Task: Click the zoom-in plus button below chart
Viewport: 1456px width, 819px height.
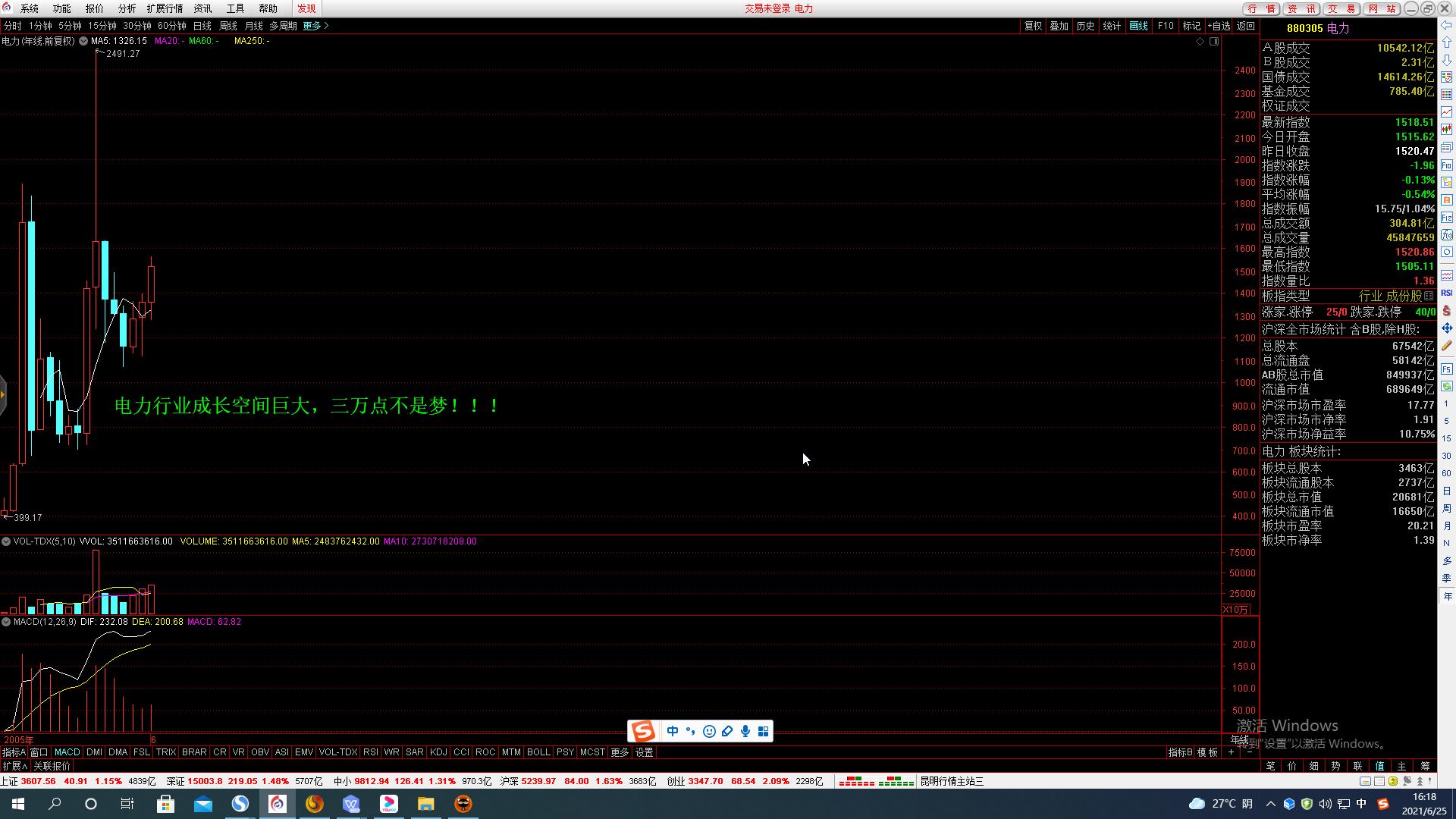Action: click(x=1231, y=752)
